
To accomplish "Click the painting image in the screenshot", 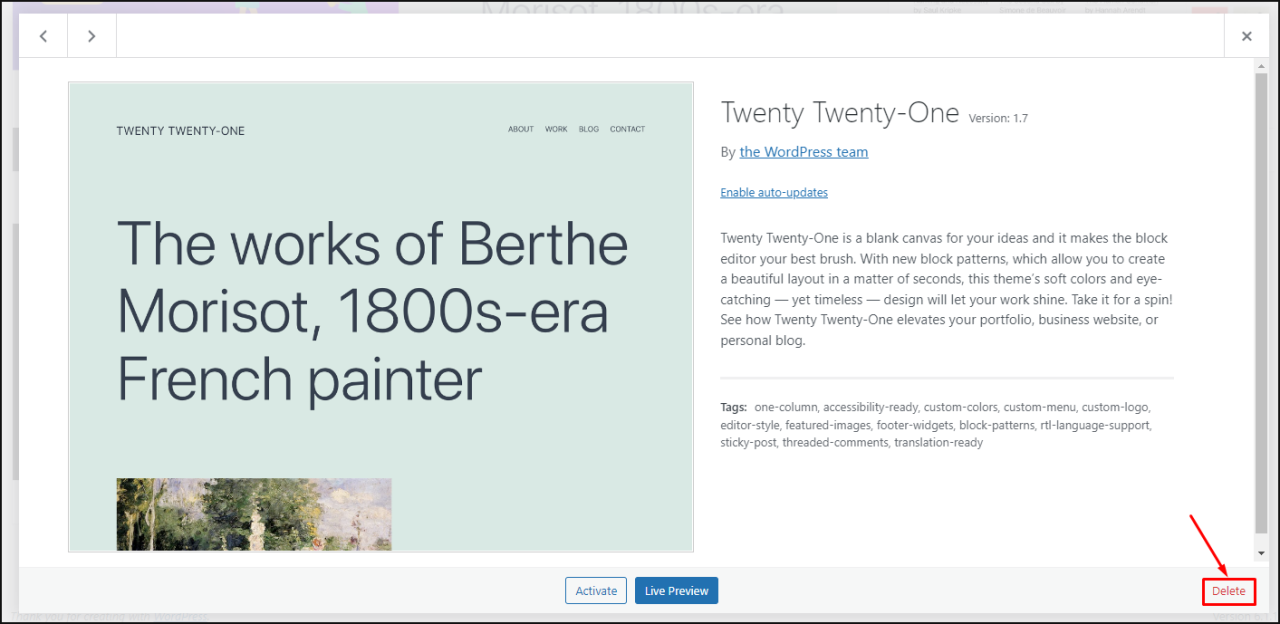I will (x=254, y=514).
